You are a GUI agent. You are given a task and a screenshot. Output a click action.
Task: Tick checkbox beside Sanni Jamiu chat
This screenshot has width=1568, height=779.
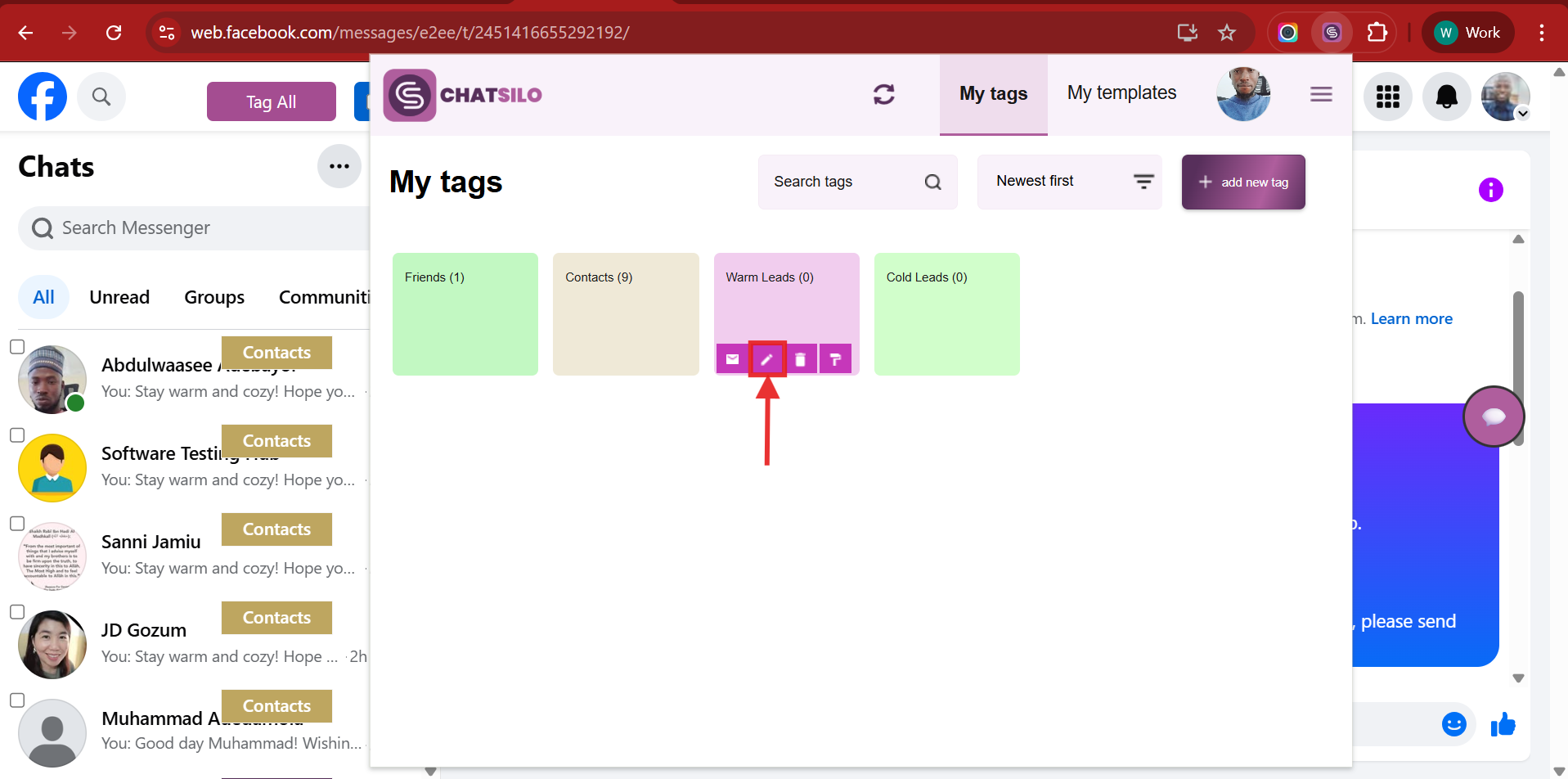tap(17, 524)
